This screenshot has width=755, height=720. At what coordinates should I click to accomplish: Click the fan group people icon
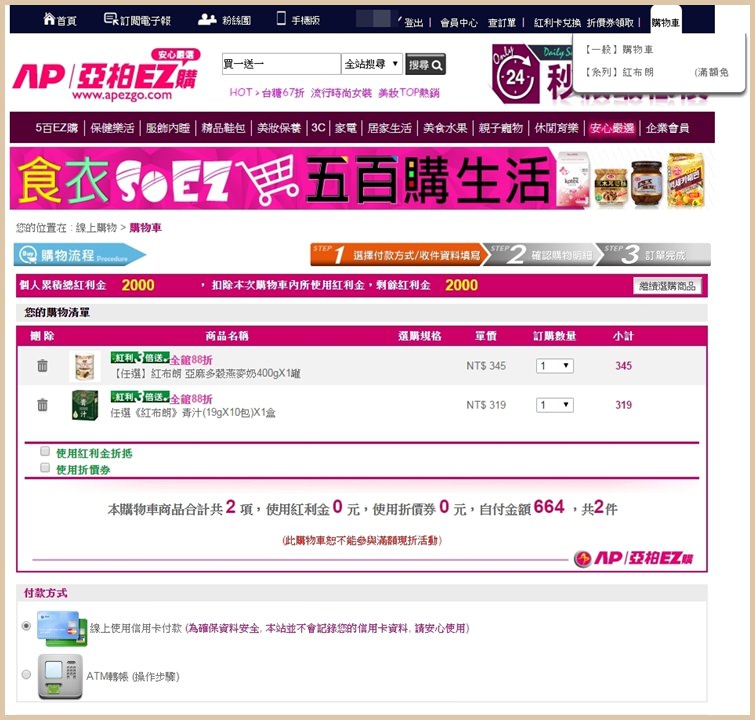207,20
